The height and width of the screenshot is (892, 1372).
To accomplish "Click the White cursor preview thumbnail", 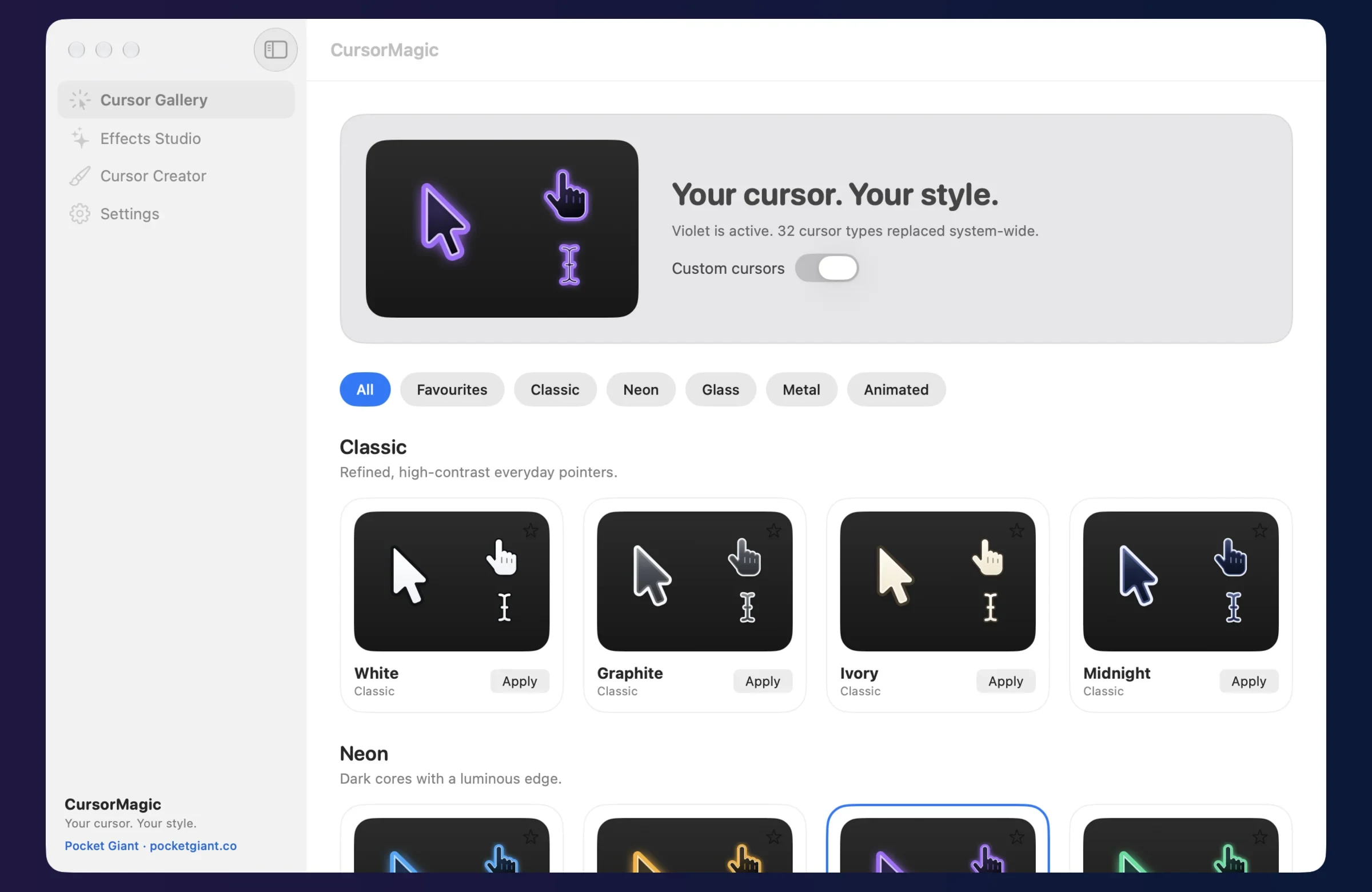I will pyautogui.click(x=452, y=581).
